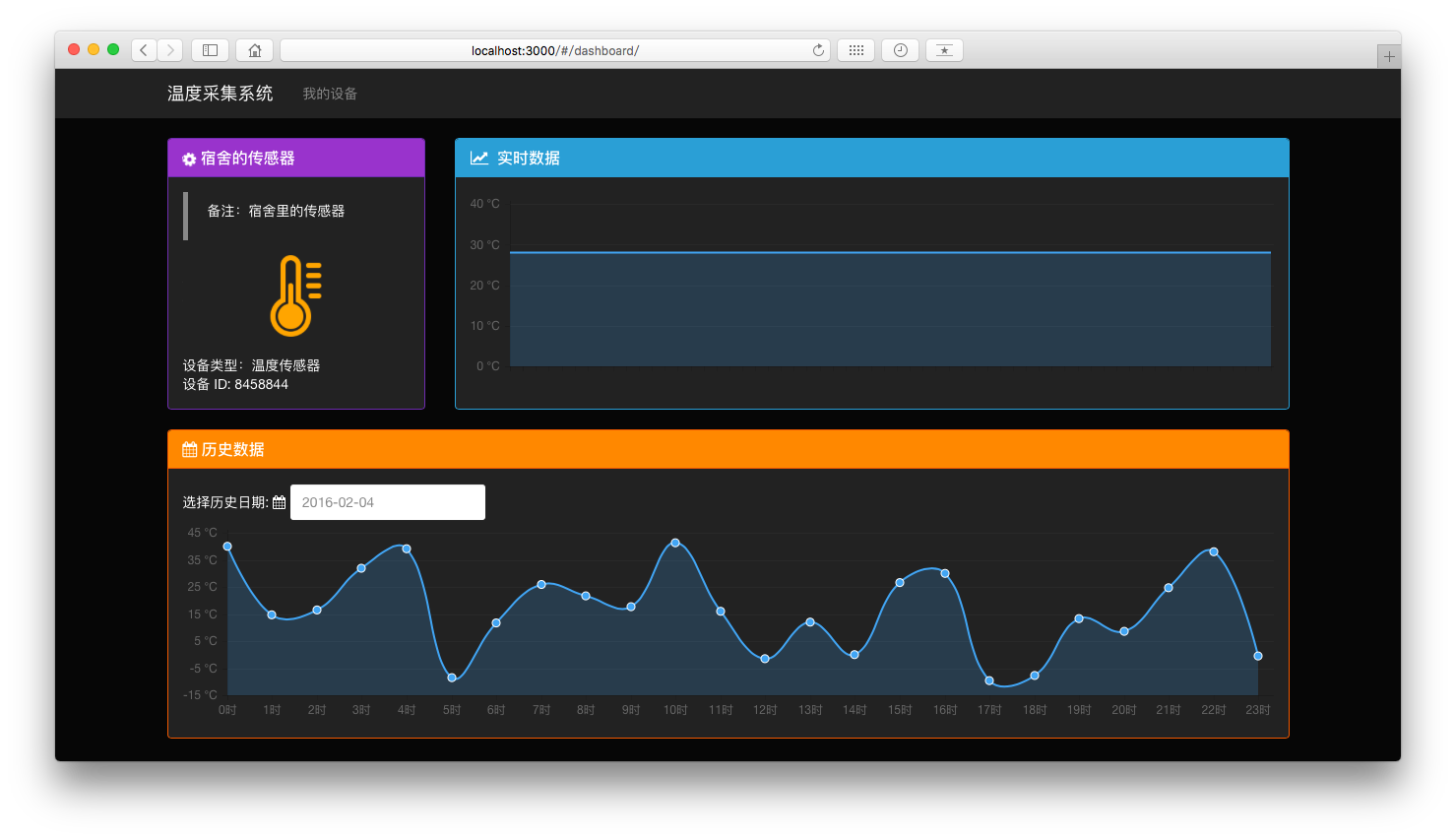Viewport: 1456px width, 840px height.
Task: Open the history date field 2016-02-04
Action: 388,502
